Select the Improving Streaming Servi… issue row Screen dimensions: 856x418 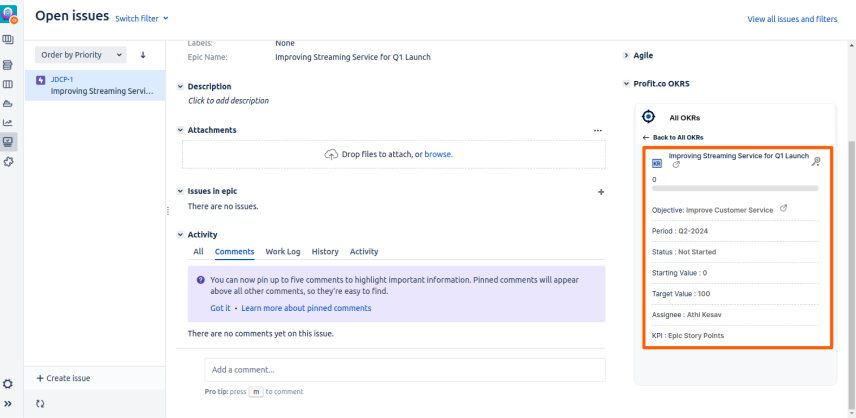click(x=95, y=85)
